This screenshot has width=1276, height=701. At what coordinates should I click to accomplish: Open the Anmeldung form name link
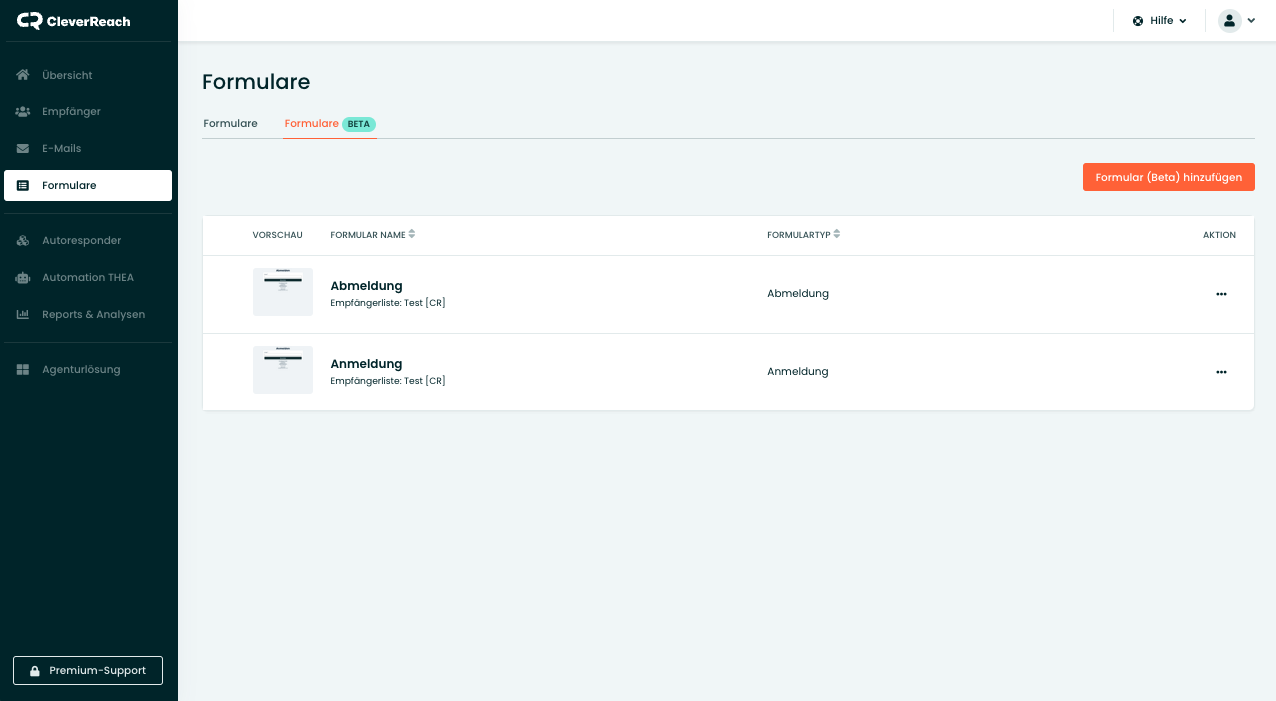(366, 364)
